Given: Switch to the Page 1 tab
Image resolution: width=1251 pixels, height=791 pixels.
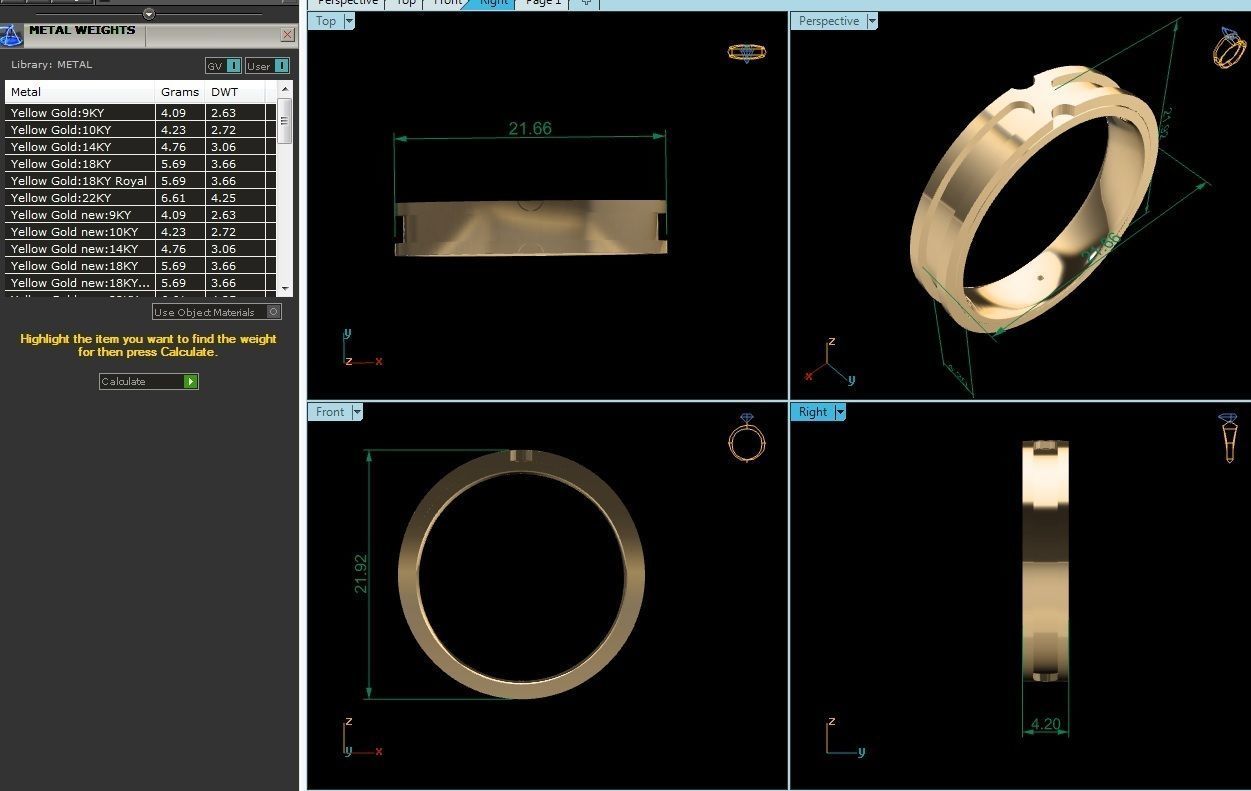Looking at the screenshot, I should coord(544,3).
